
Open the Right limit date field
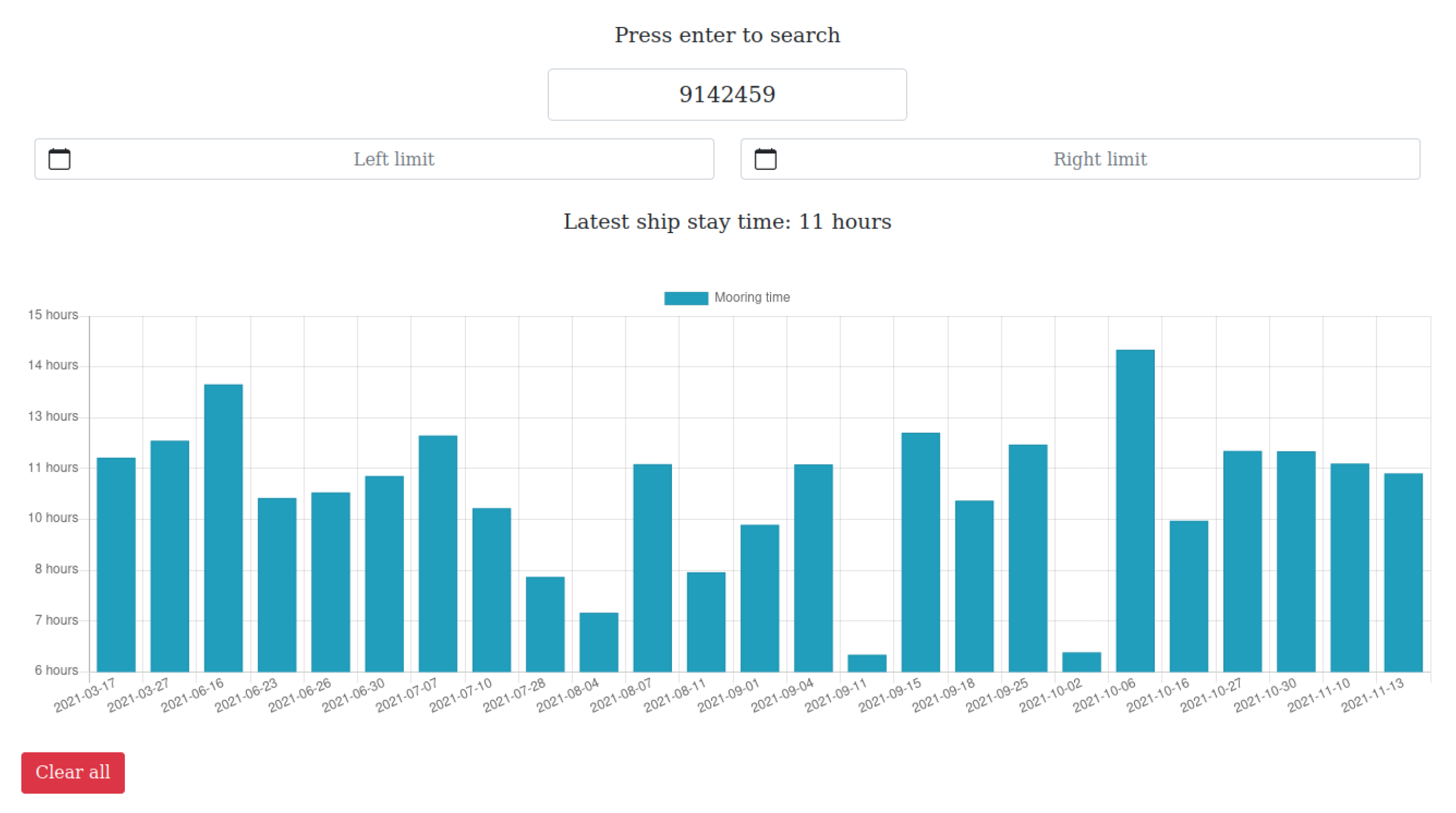1099,159
